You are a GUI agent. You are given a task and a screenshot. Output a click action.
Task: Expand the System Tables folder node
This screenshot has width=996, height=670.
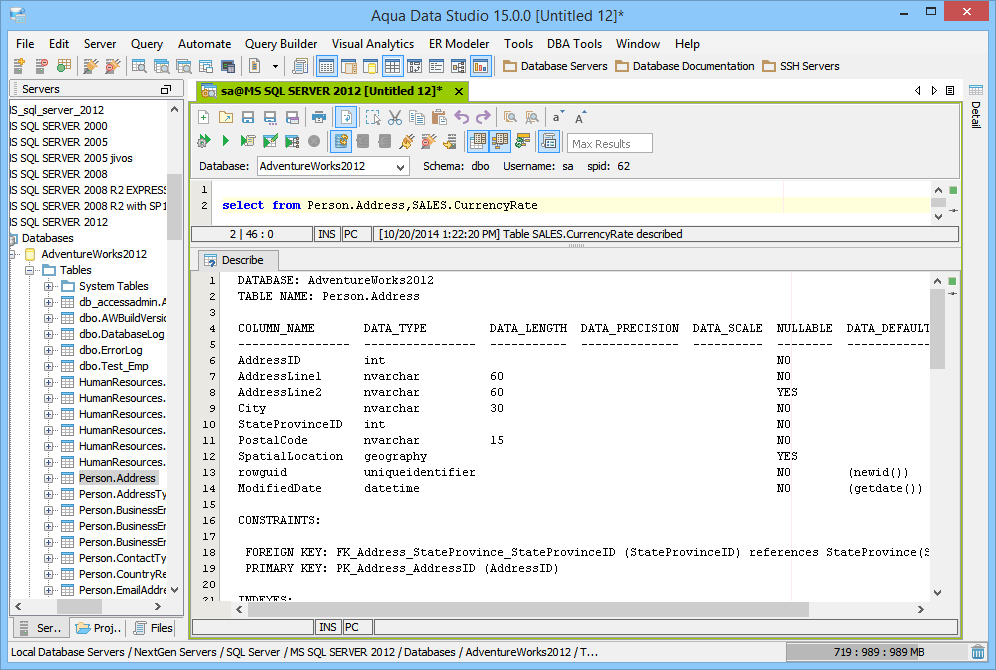[48, 286]
